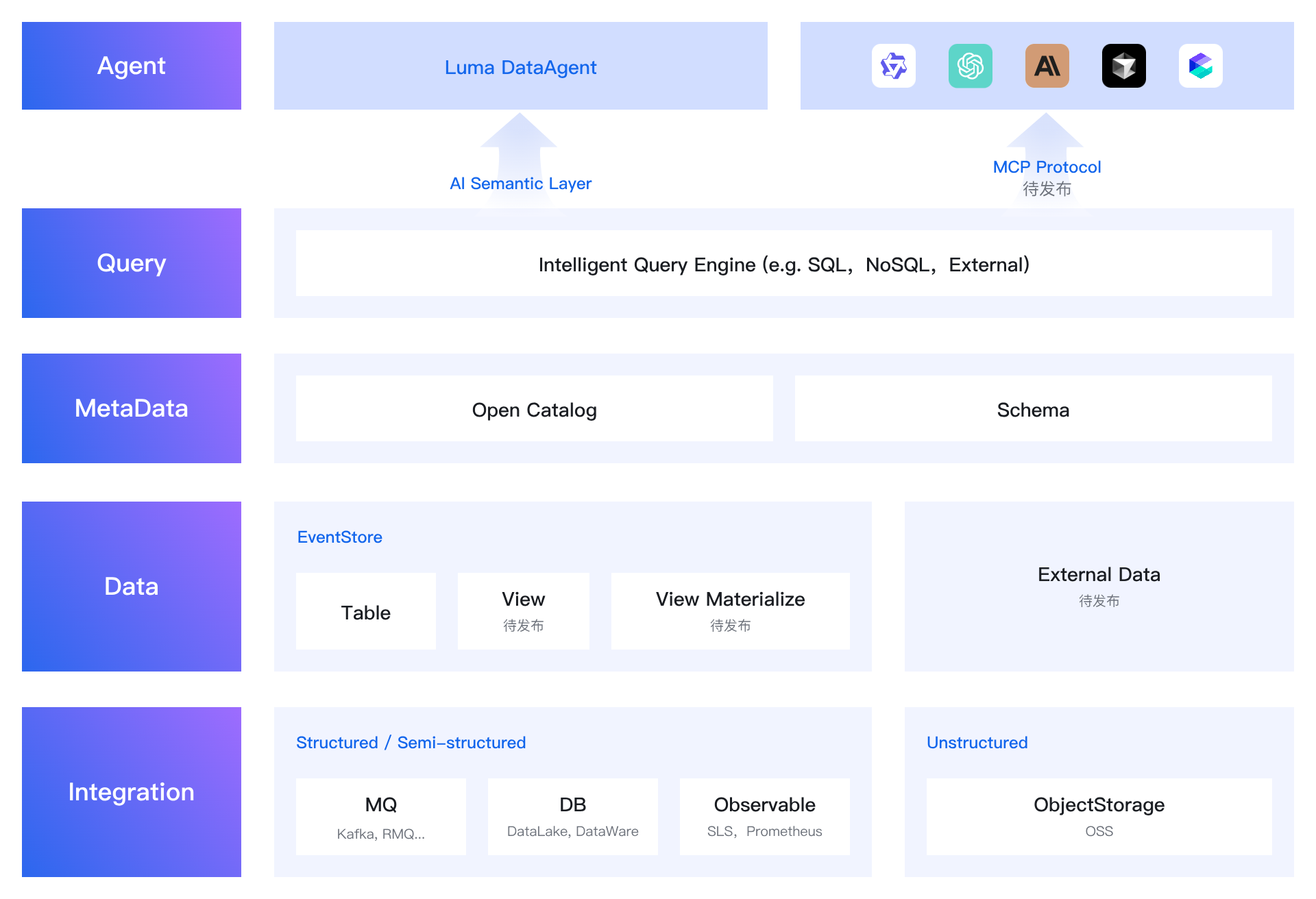Click the Schema box
The image size is (1316, 899).
(1034, 408)
